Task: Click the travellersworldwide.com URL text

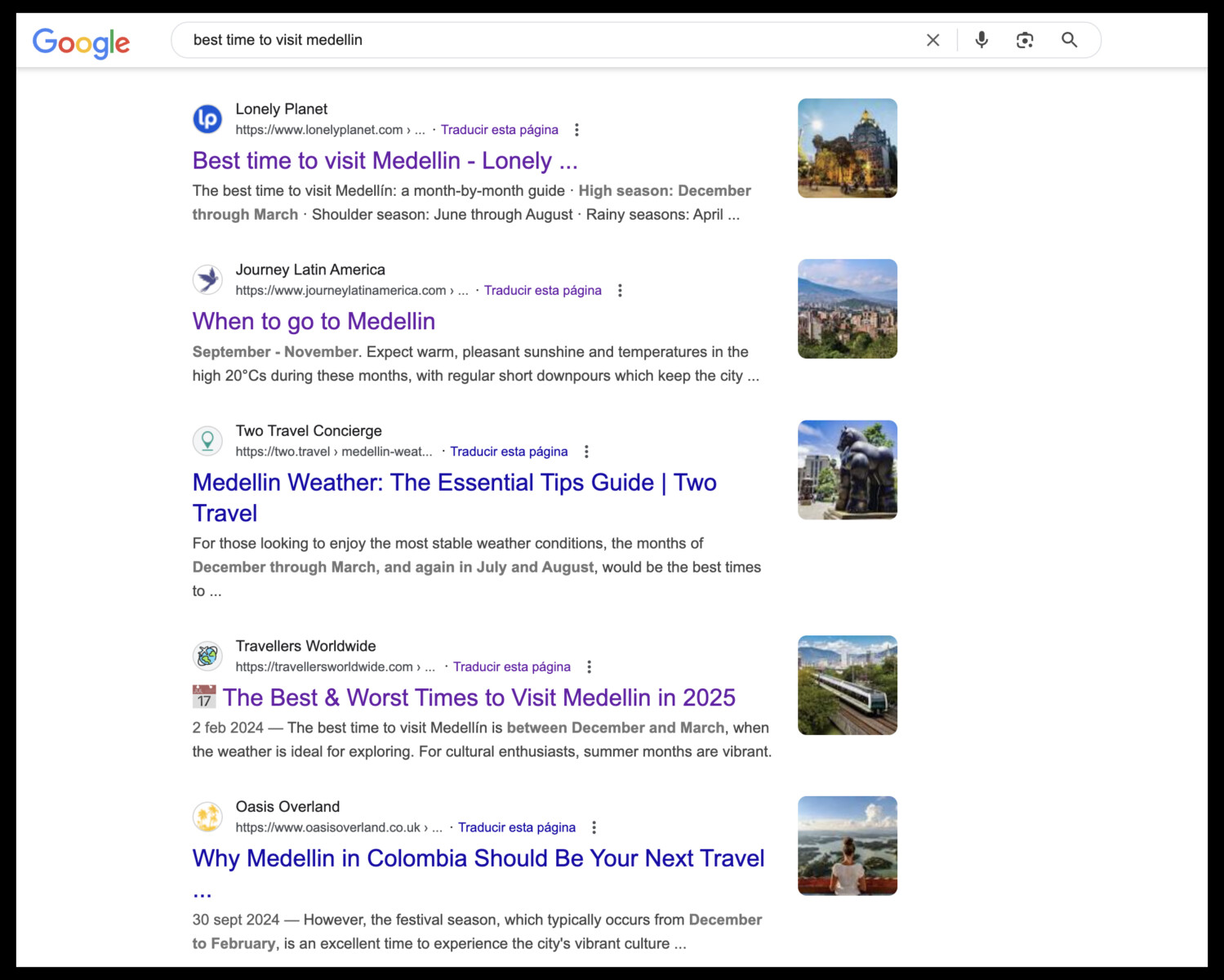Action: 335,667
